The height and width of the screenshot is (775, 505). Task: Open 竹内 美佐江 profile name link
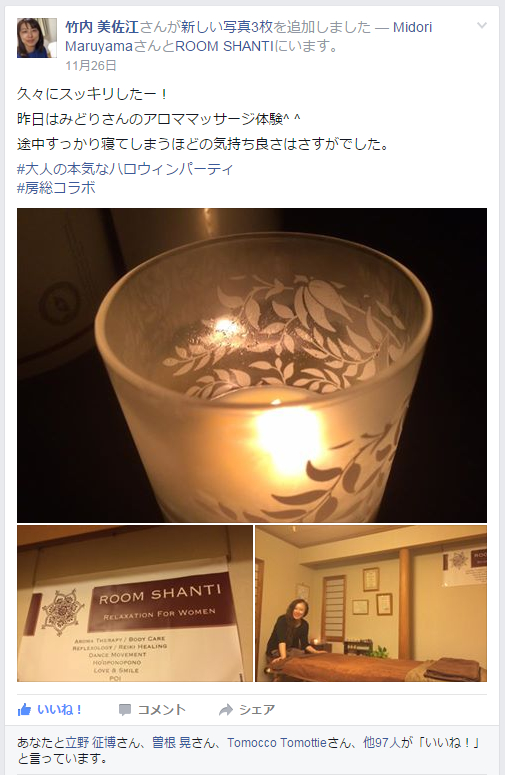102,27
